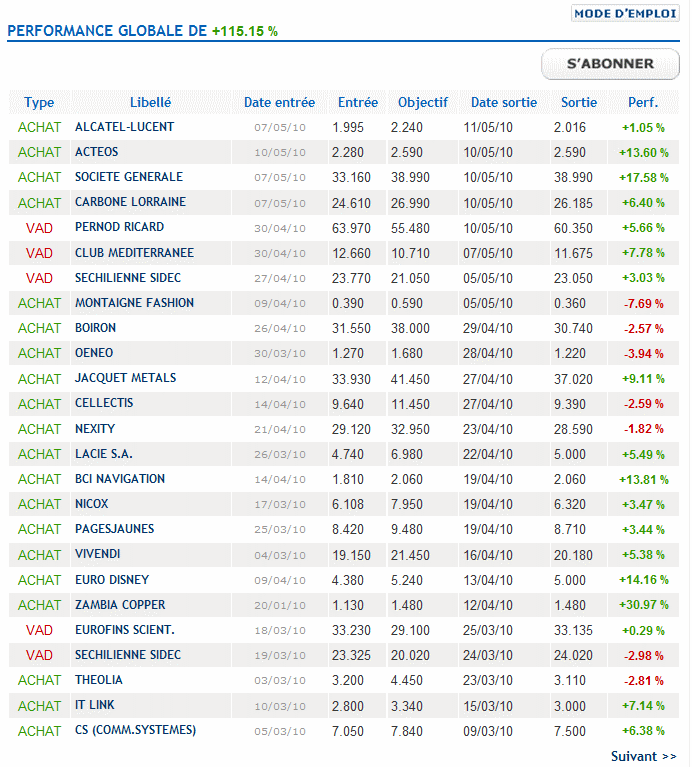This screenshot has height=767, width=692.
Task: Open the ALCATEL-LUCENT stock link
Action: tap(124, 127)
